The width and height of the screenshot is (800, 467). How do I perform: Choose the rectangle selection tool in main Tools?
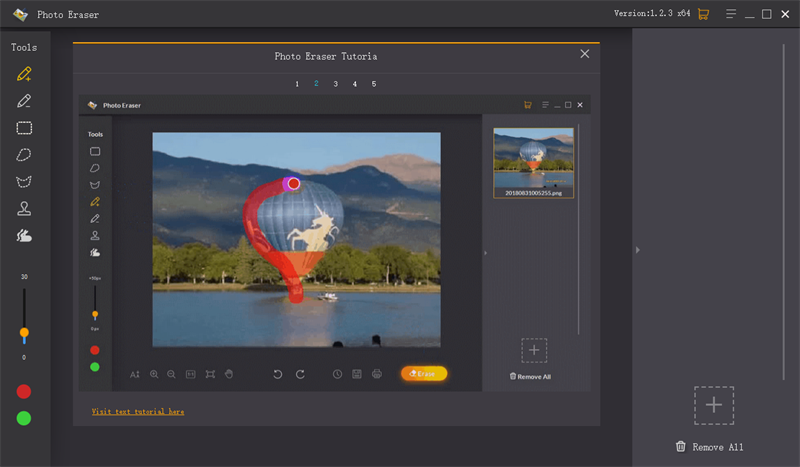point(24,128)
